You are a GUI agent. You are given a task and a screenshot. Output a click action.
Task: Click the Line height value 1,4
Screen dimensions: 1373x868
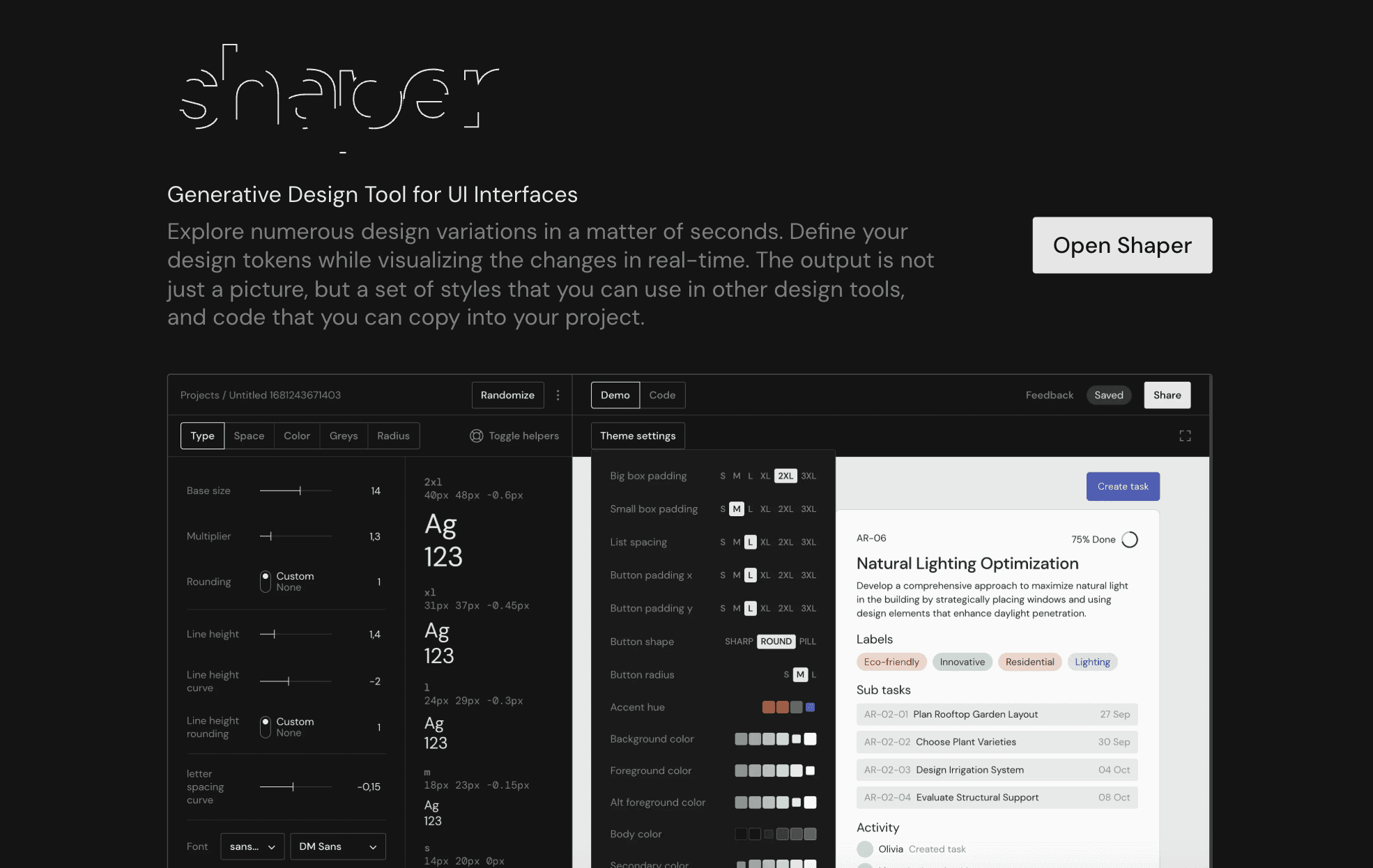coord(375,635)
